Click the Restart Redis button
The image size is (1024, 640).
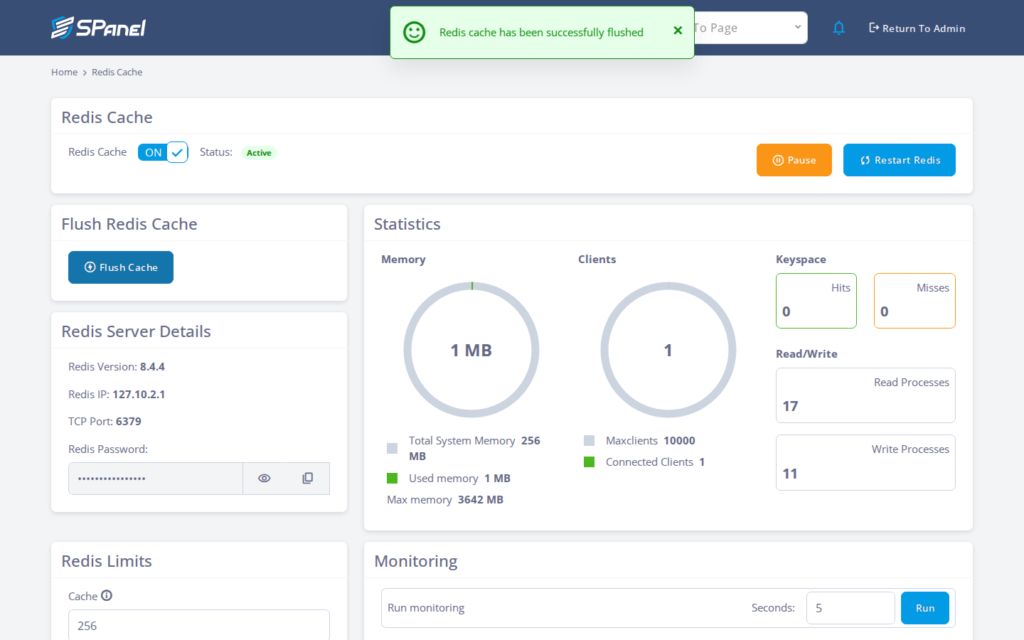coord(899,160)
